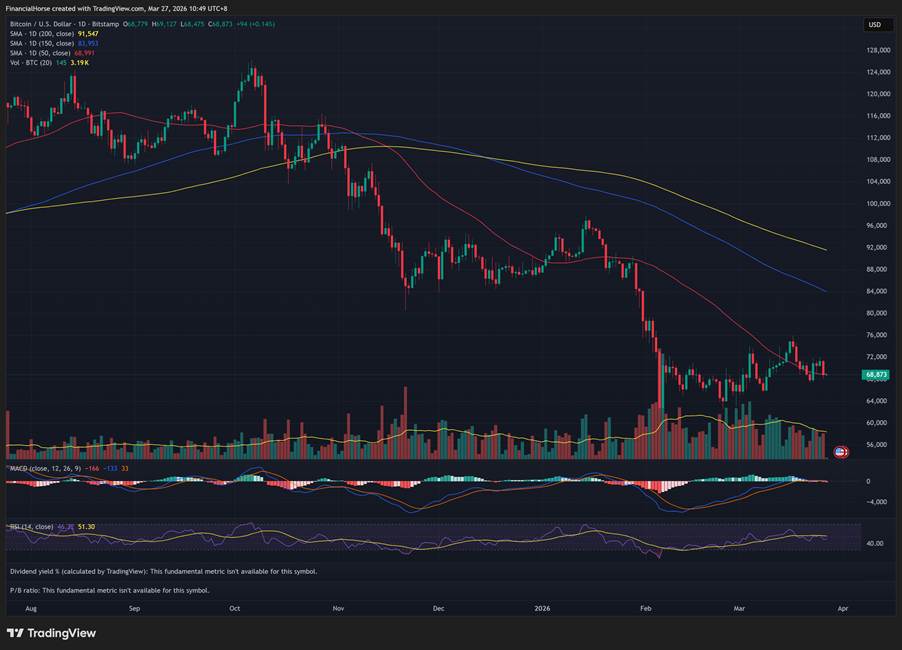Click the Oct label on time axis
The height and width of the screenshot is (650, 902).
(x=235, y=607)
